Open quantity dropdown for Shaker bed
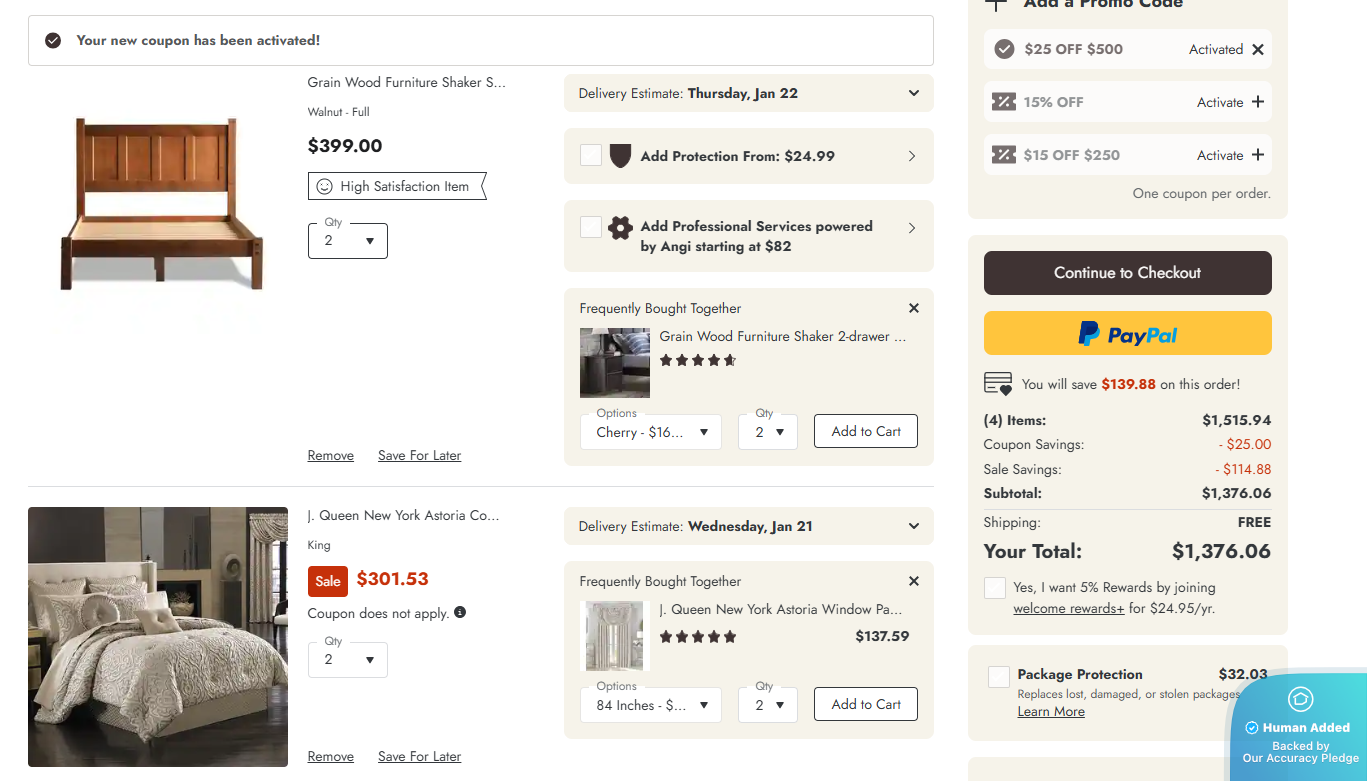The height and width of the screenshot is (781, 1367). 347,241
